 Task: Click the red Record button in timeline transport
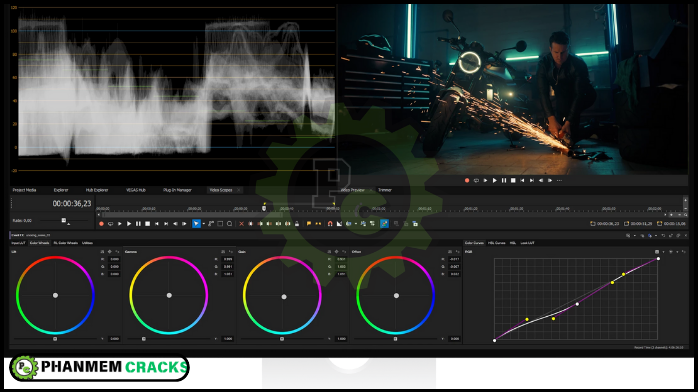[101, 224]
